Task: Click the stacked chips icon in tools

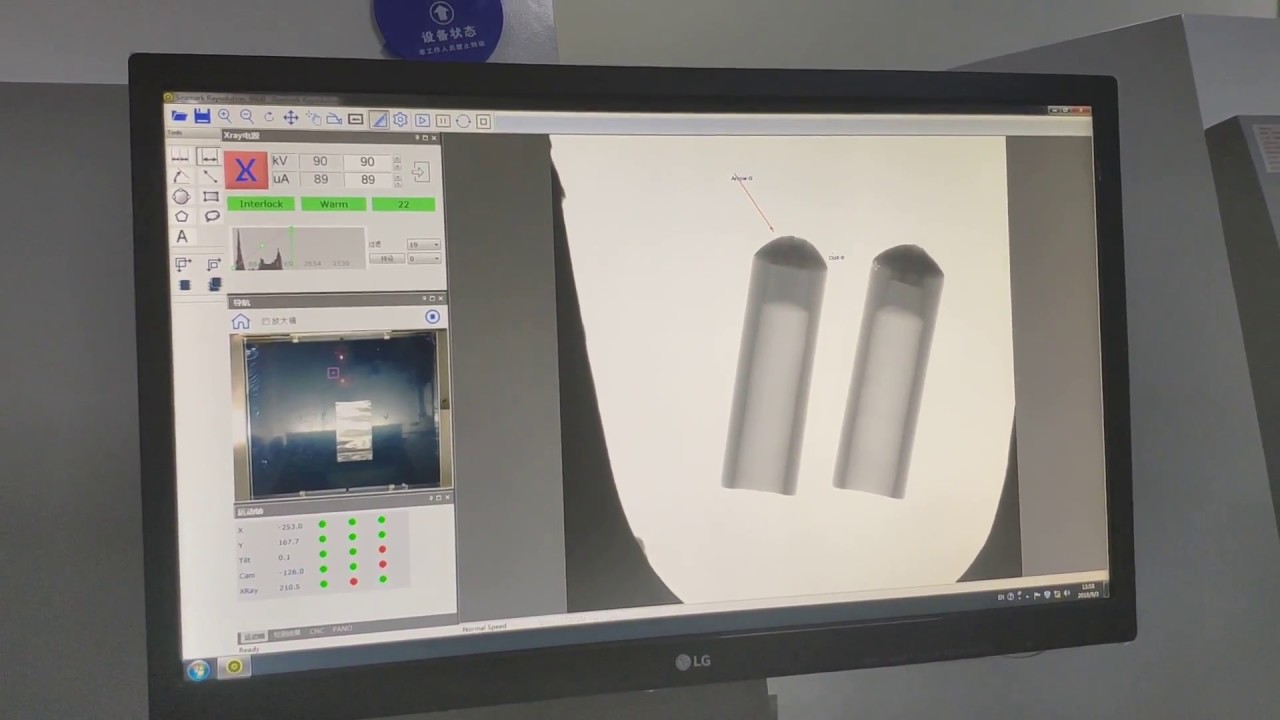Action: click(x=214, y=285)
